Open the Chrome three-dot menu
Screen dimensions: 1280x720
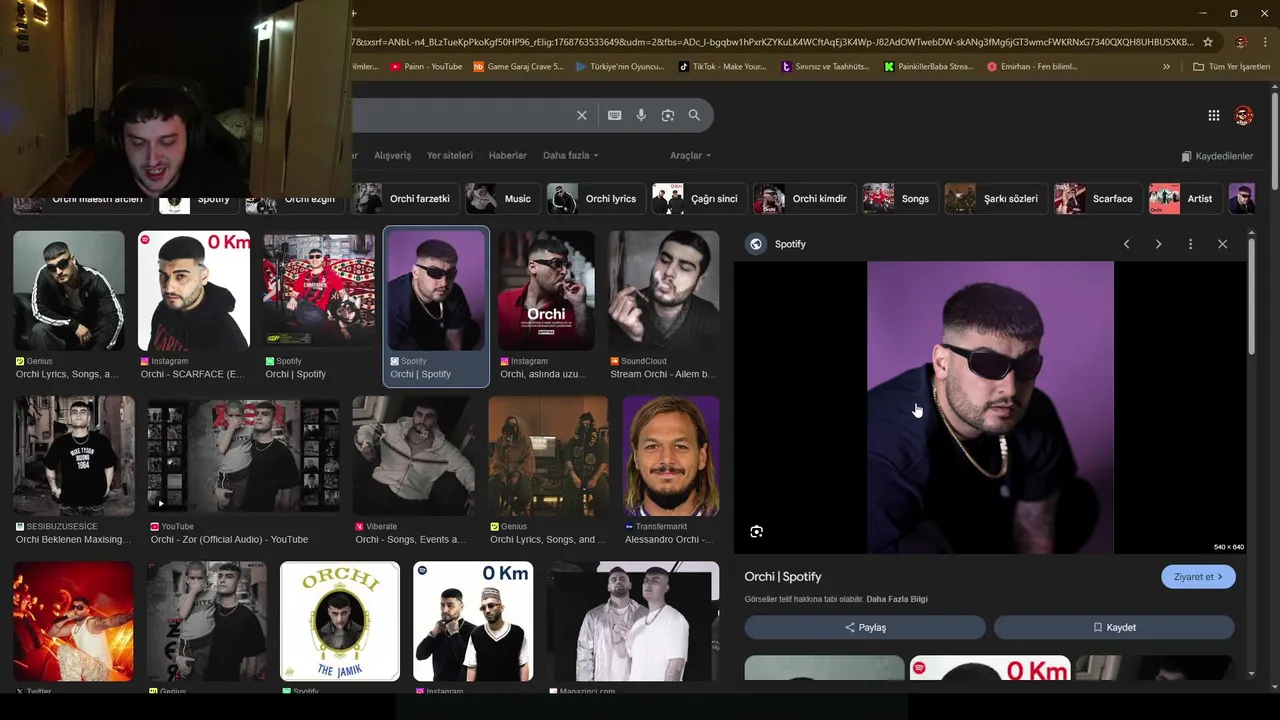pos(1265,42)
